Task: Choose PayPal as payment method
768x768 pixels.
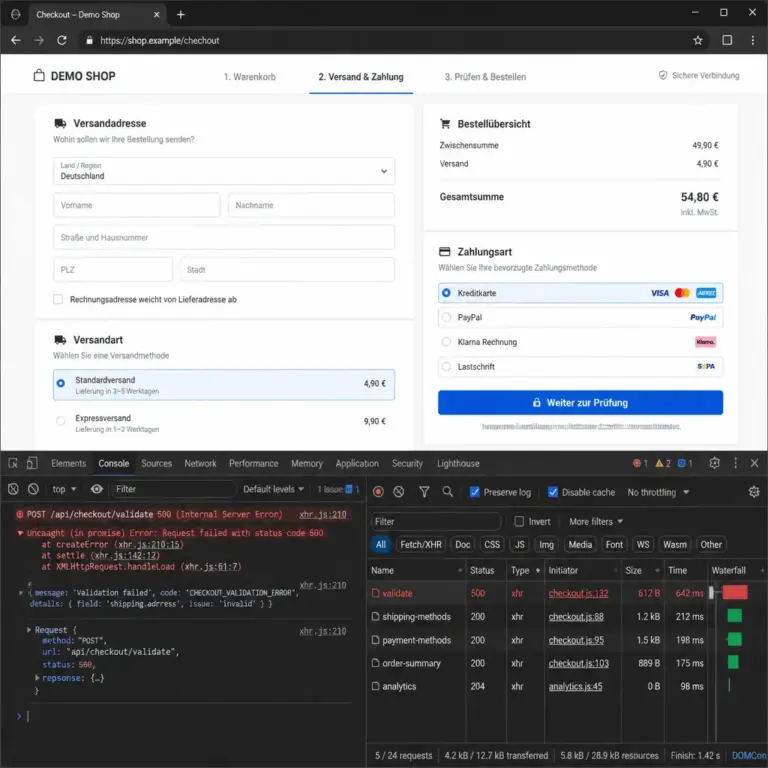Action: (x=580, y=317)
